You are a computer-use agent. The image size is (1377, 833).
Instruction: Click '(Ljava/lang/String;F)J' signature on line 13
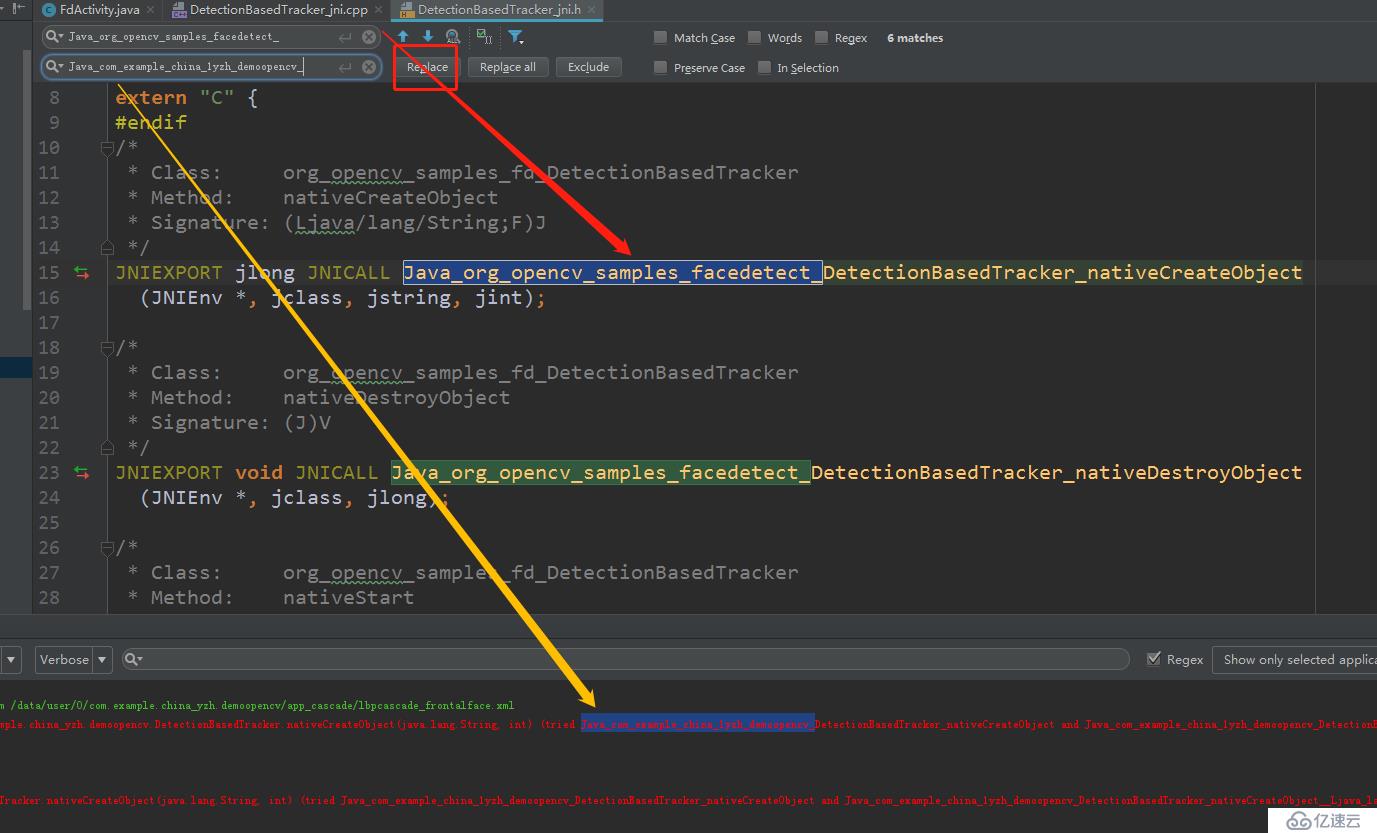pyautogui.click(x=414, y=222)
